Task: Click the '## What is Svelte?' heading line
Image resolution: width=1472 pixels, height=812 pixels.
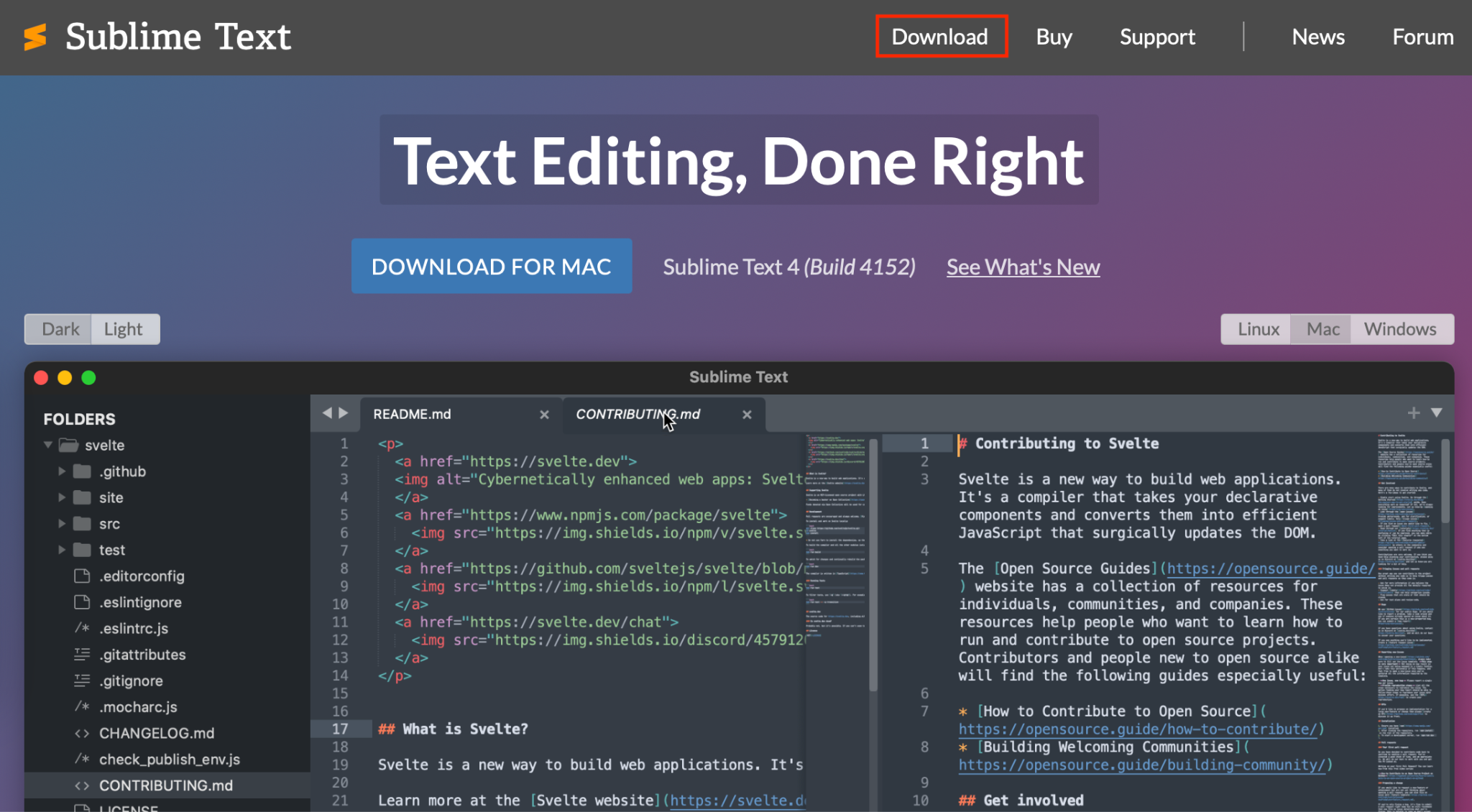Action: (x=453, y=729)
